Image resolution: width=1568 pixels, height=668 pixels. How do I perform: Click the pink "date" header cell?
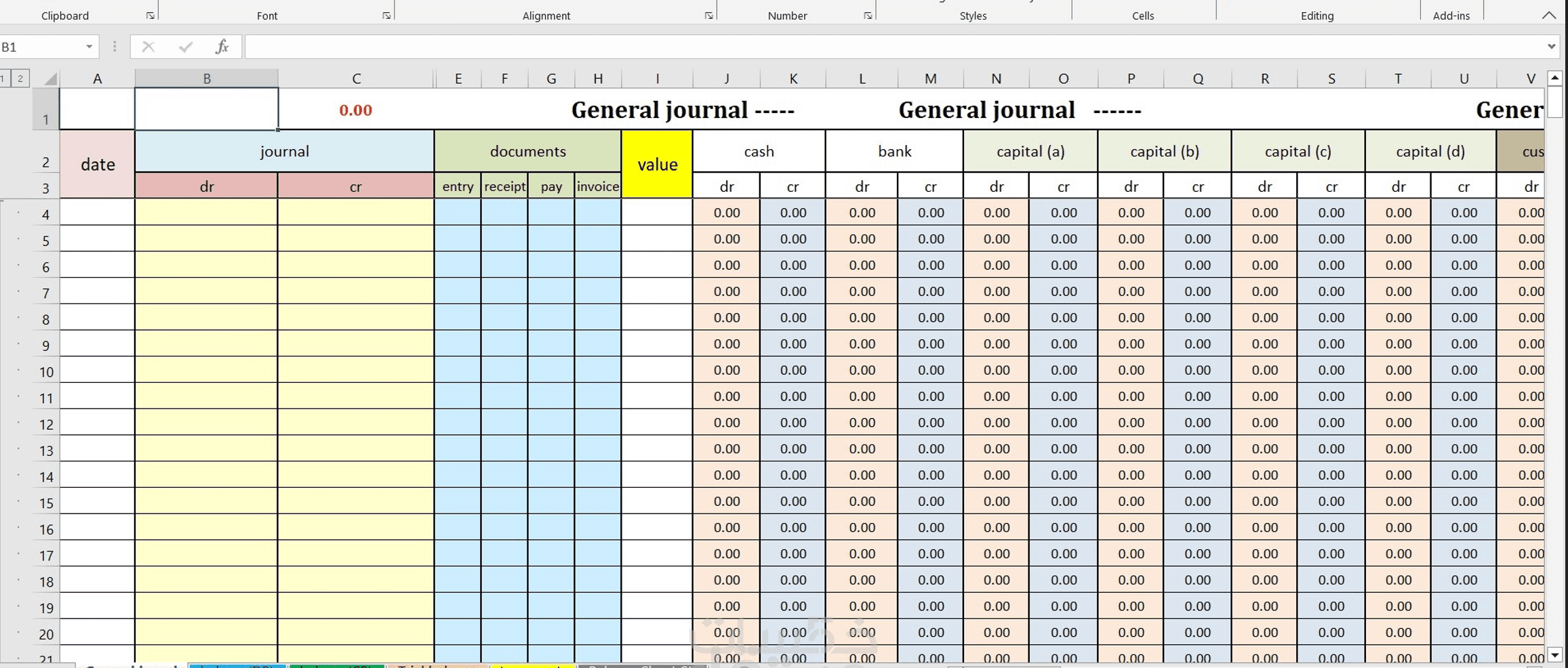(98, 164)
